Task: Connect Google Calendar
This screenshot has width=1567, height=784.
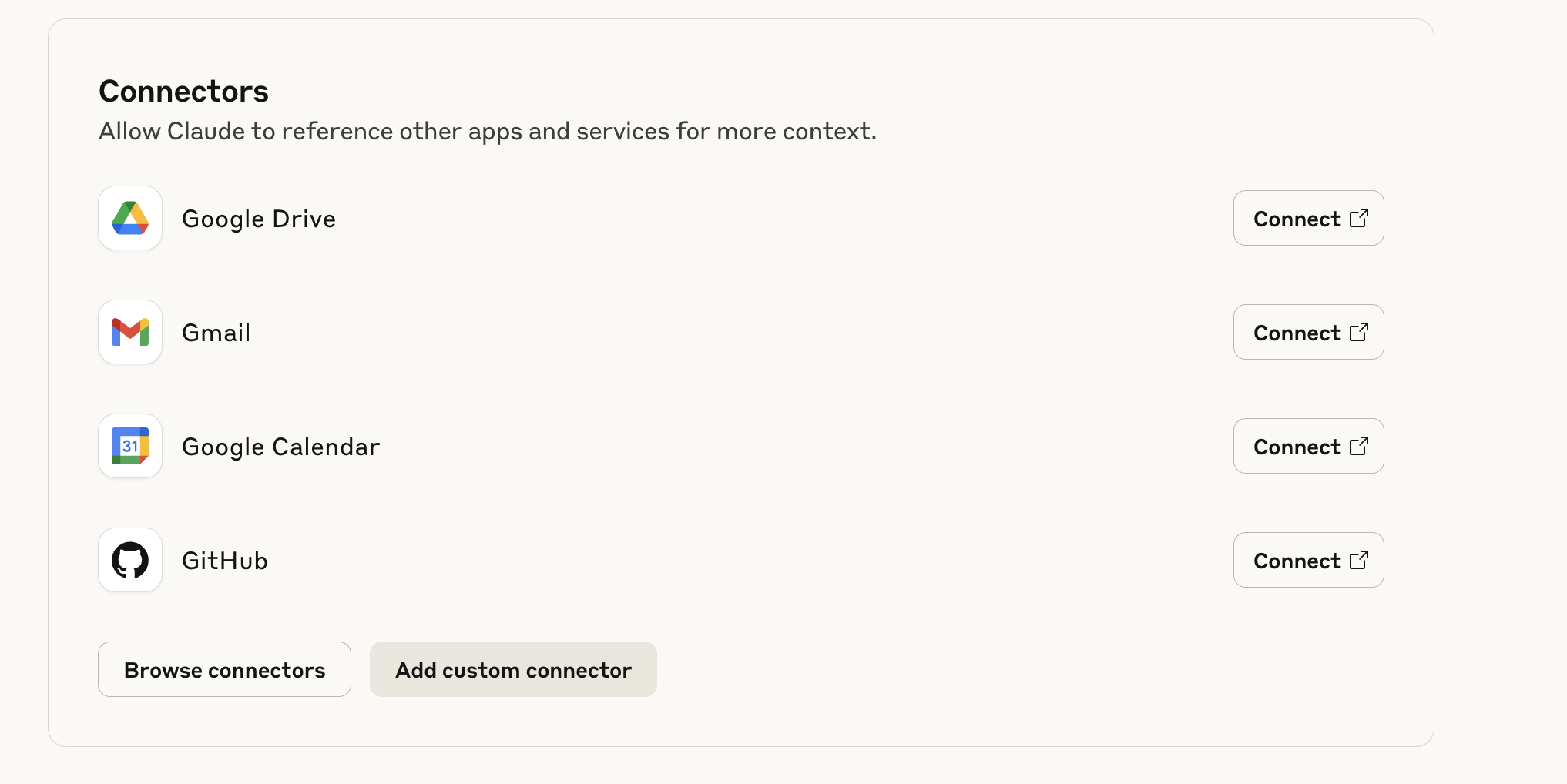Action: pos(1308,446)
